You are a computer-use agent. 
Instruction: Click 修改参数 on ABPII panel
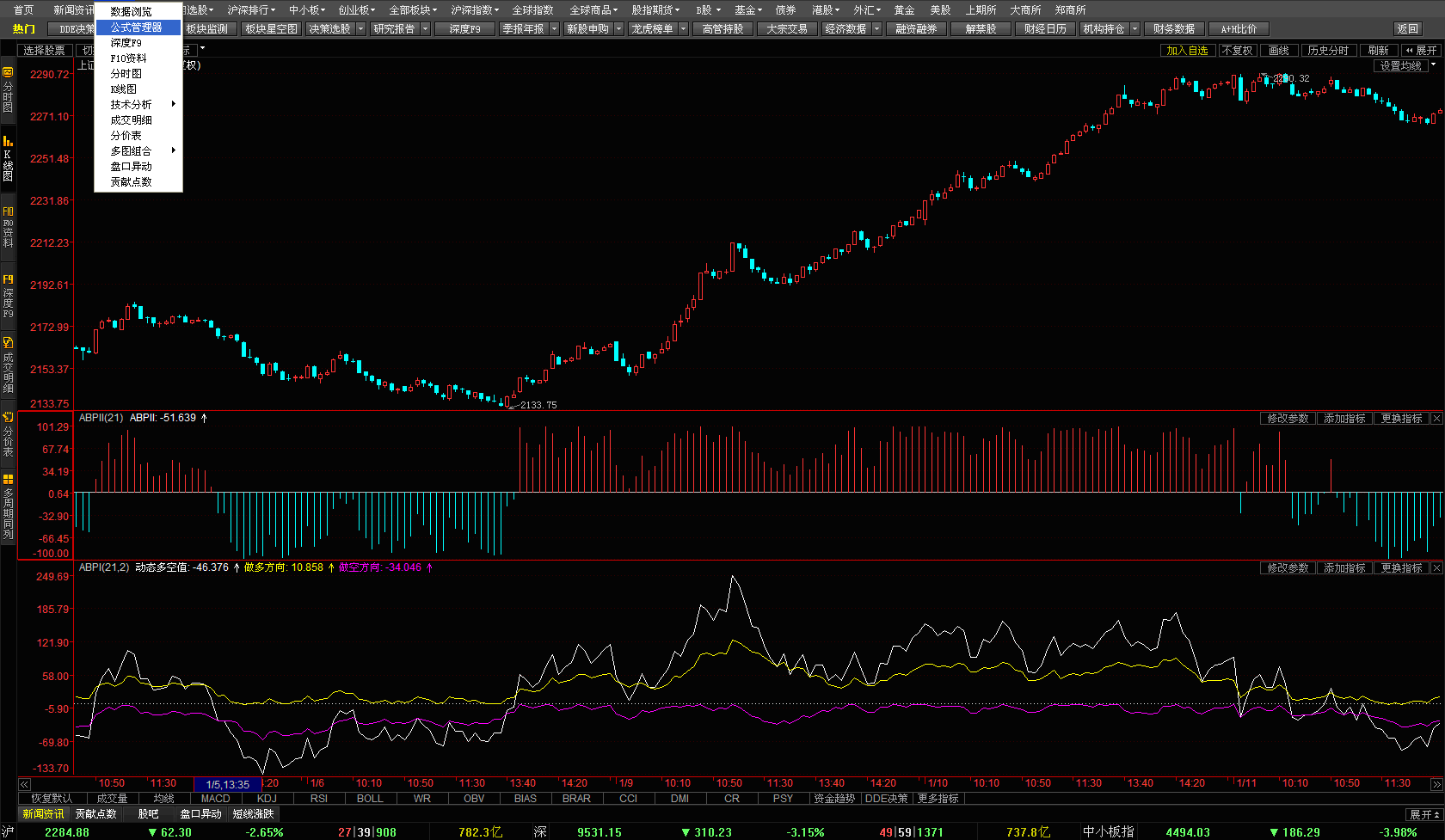(1288, 419)
